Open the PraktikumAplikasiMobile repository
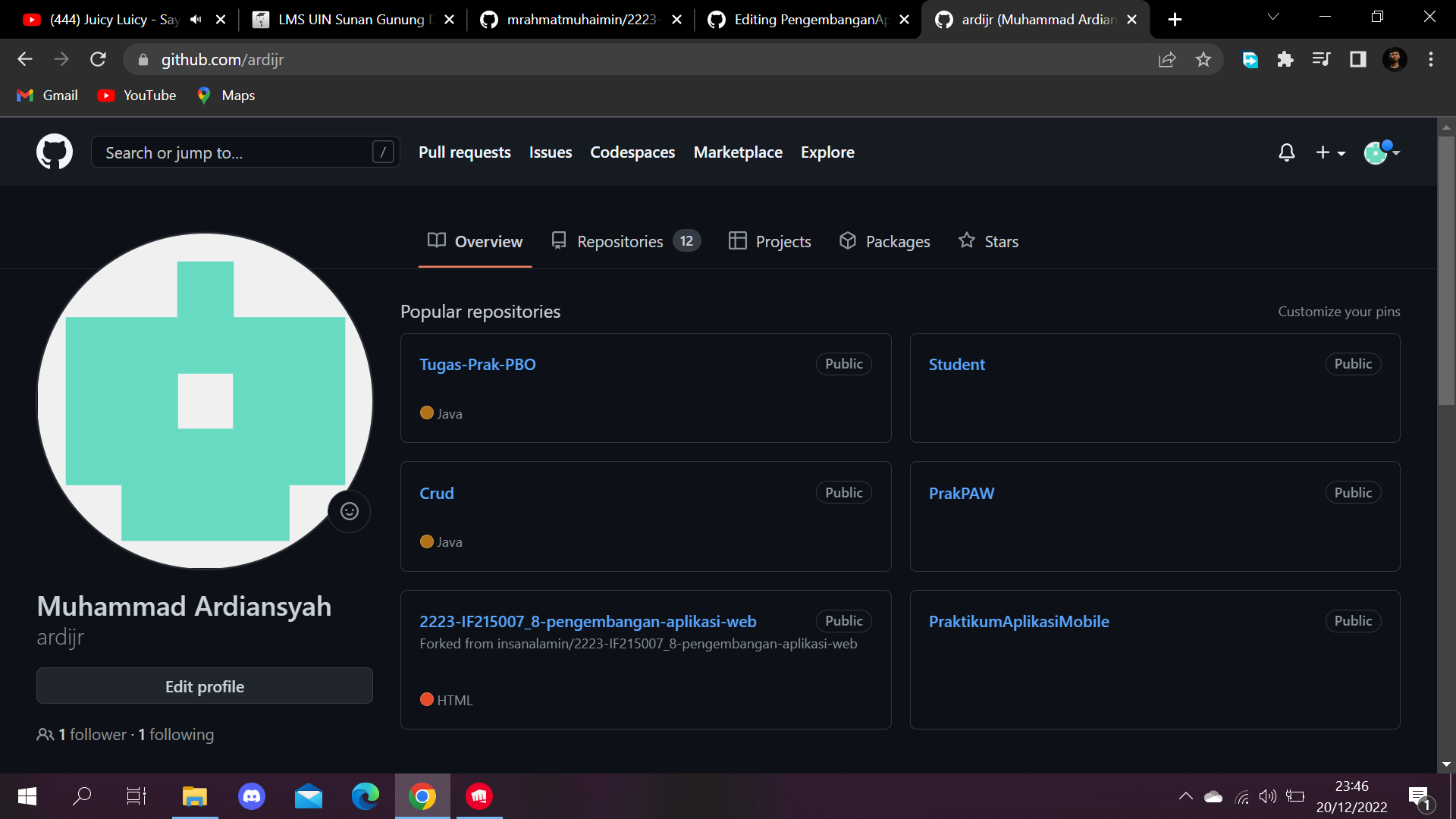Image resolution: width=1456 pixels, height=819 pixels. coord(1019,622)
